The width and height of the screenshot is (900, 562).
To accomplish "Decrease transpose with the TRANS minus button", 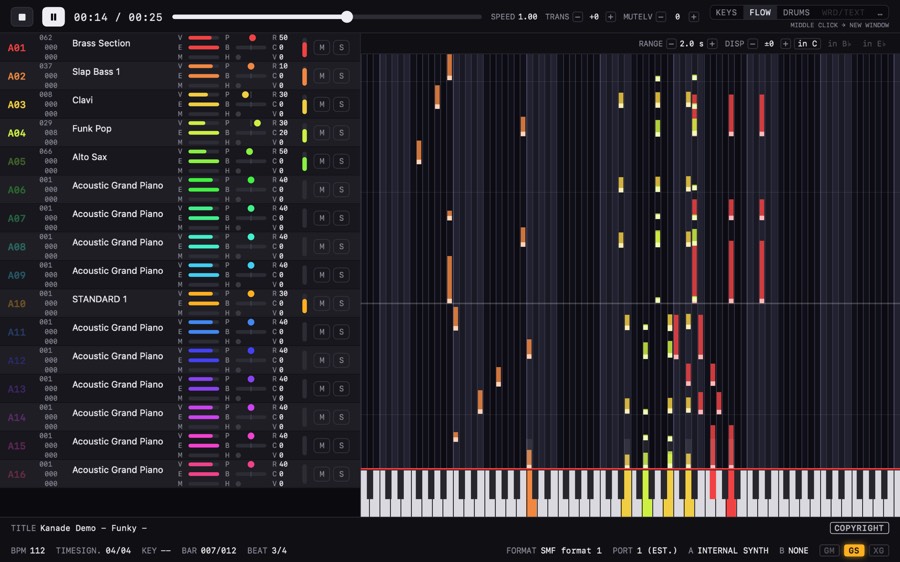I will (578, 17).
